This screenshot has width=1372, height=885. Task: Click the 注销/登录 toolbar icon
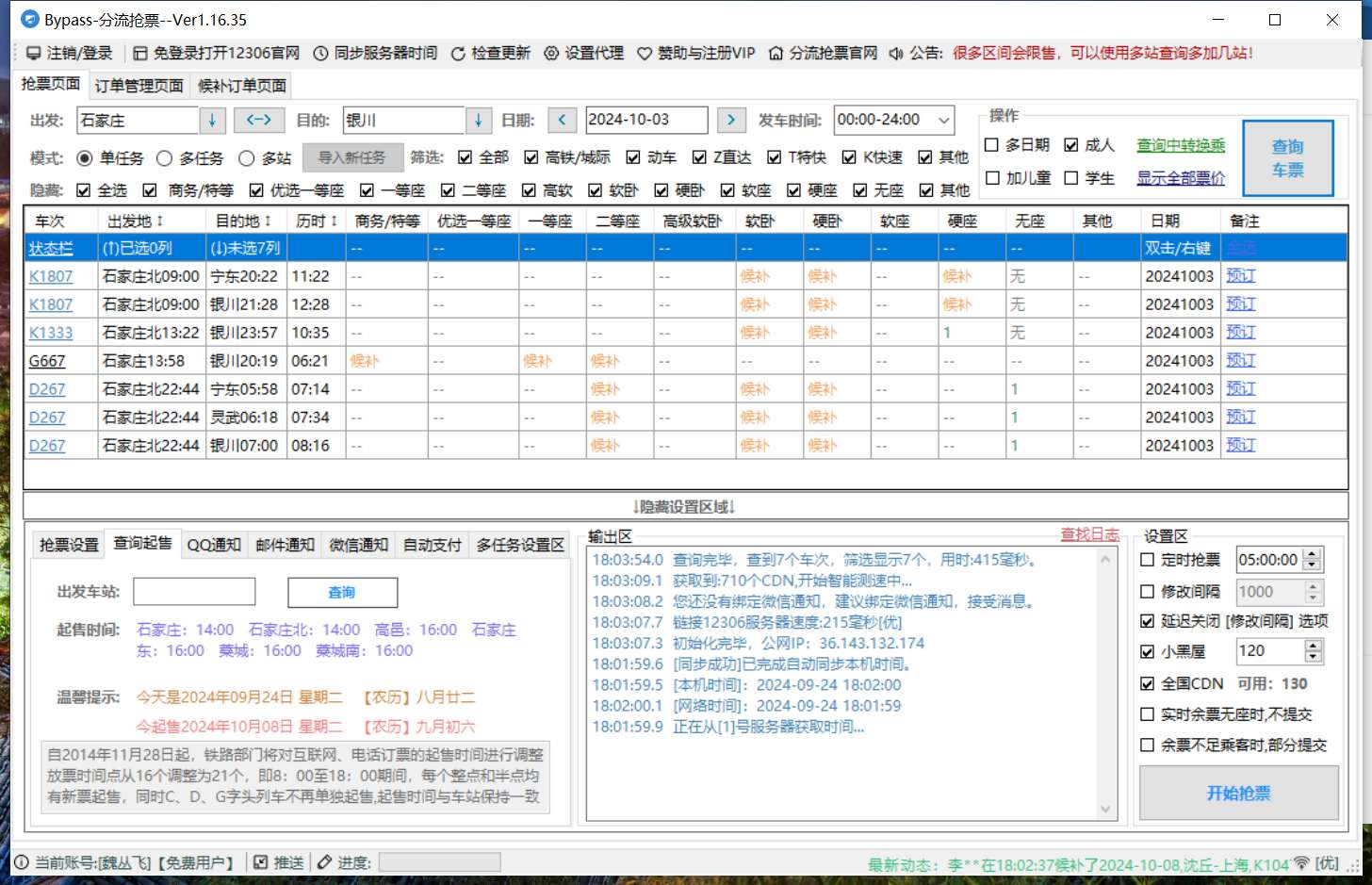[33, 54]
